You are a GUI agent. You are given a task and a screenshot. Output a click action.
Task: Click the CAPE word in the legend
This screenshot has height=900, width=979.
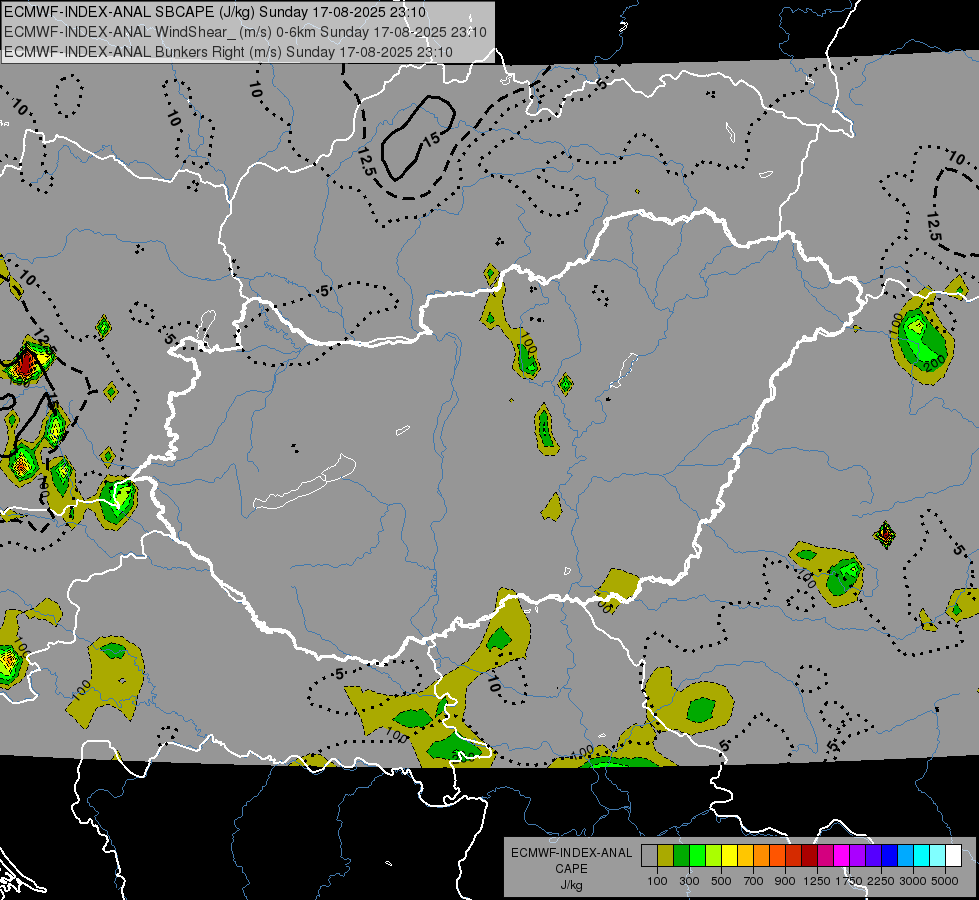[571, 869]
